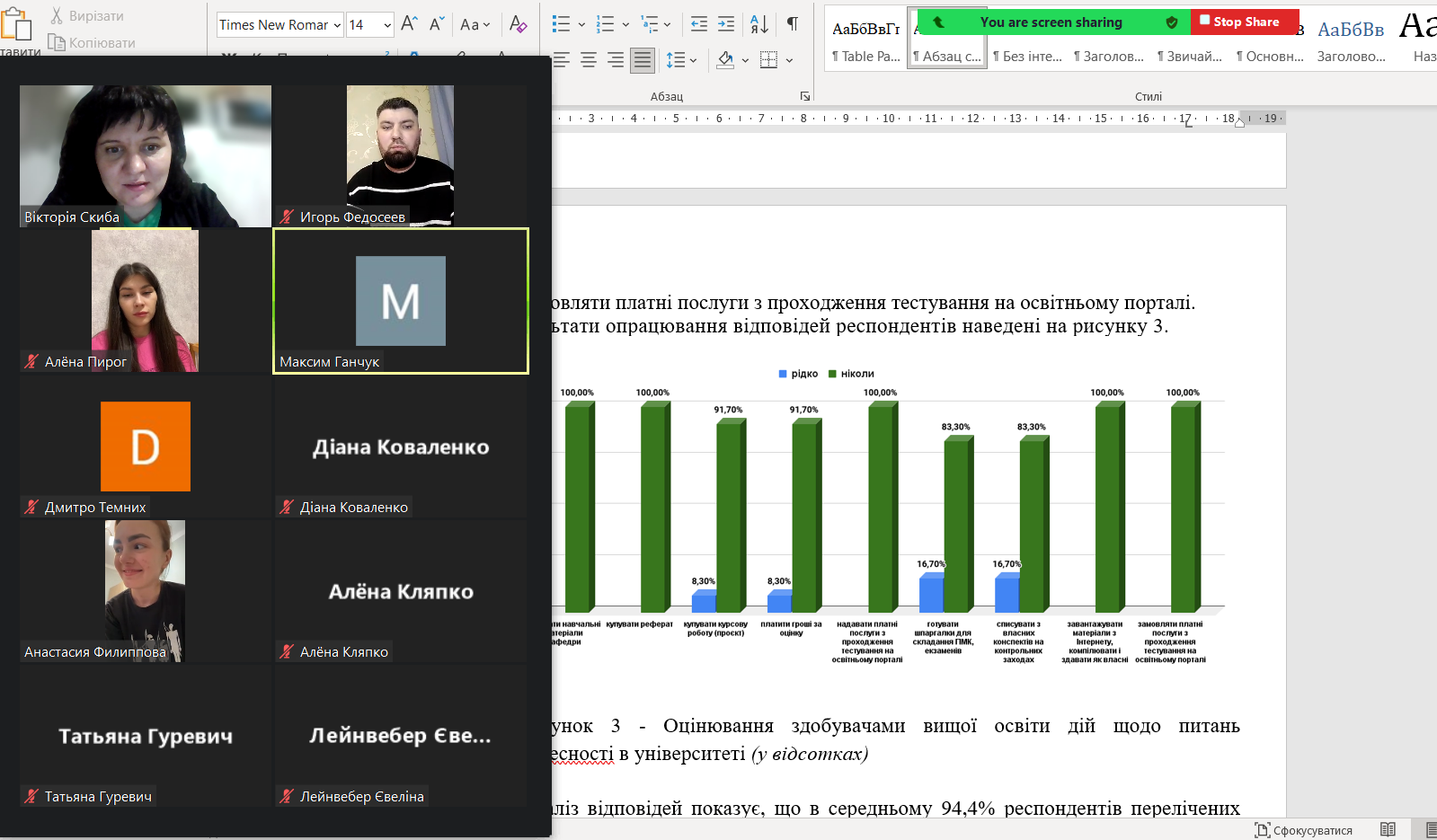Click the Clear Formatting eraser icon
Image resolution: width=1437 pixels, height=840 pixels.
click(x=518, y=24)
